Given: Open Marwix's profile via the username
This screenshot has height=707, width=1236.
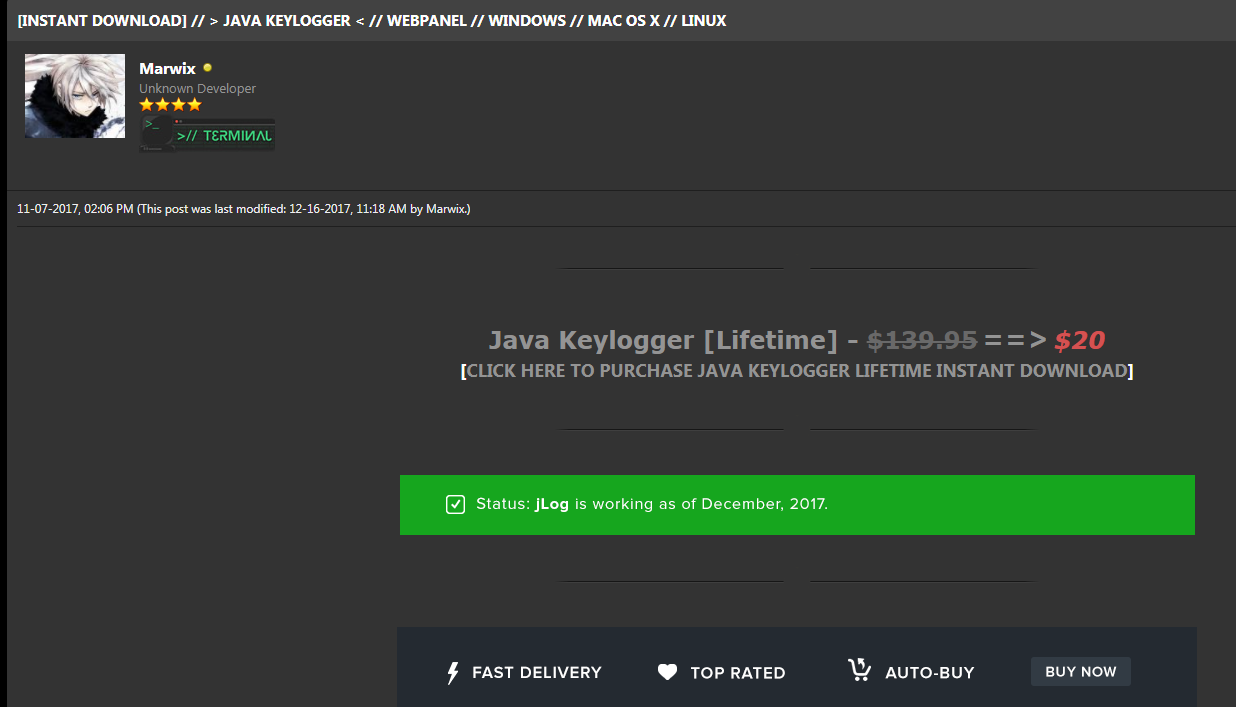Looking at the screenshot, I should tap(167, 69).
